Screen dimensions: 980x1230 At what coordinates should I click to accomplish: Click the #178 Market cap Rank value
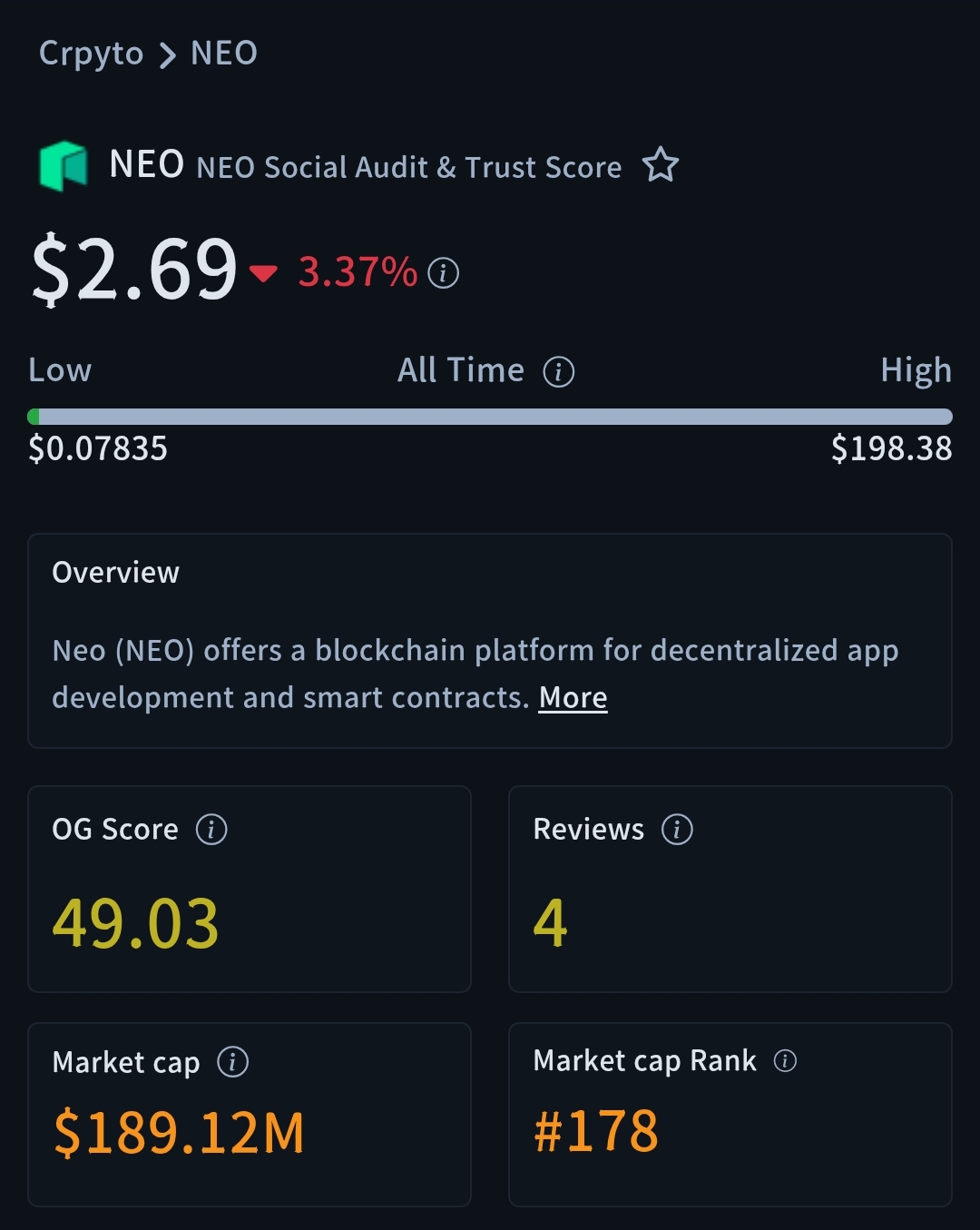[x=596, y=1131]
